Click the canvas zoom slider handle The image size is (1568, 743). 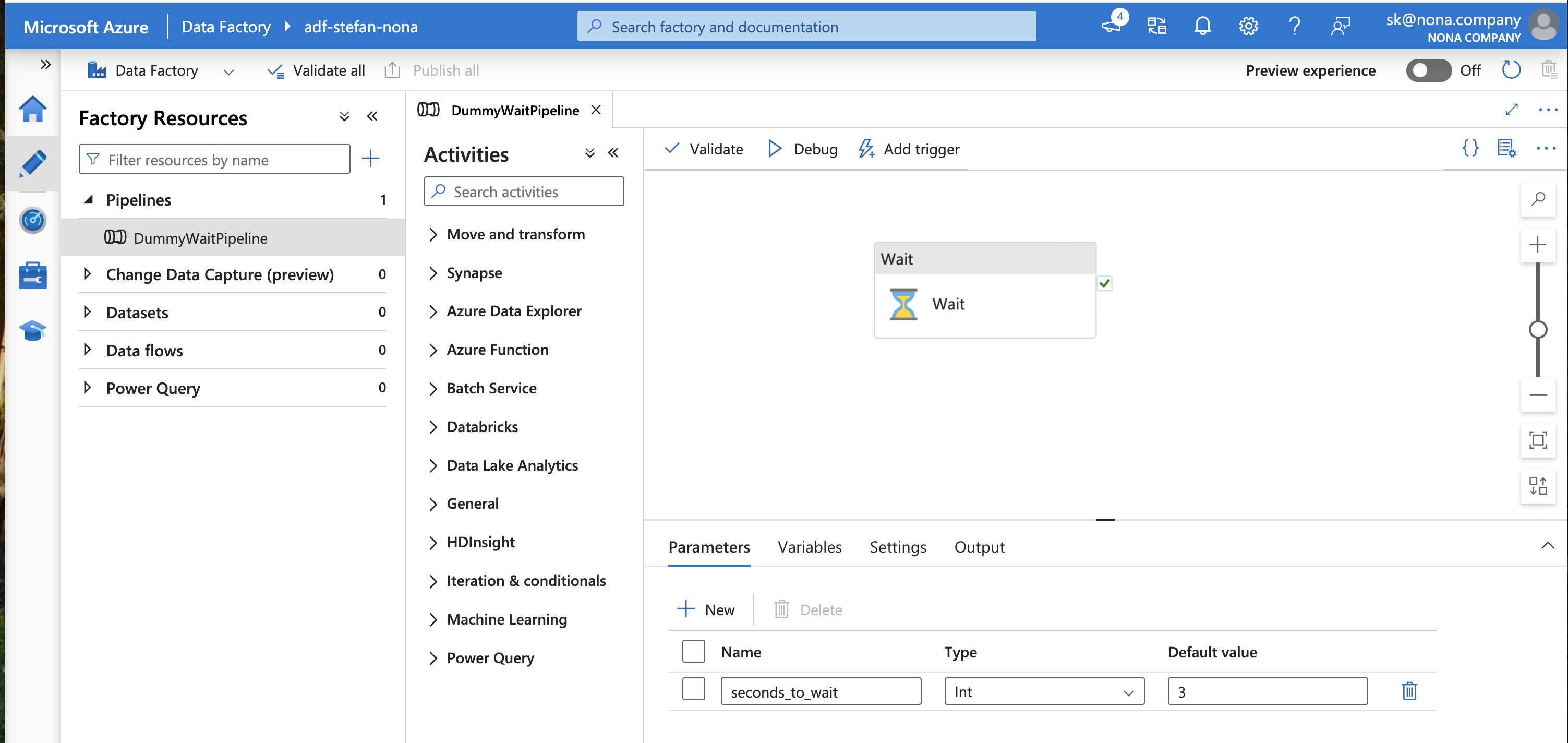1538,329
